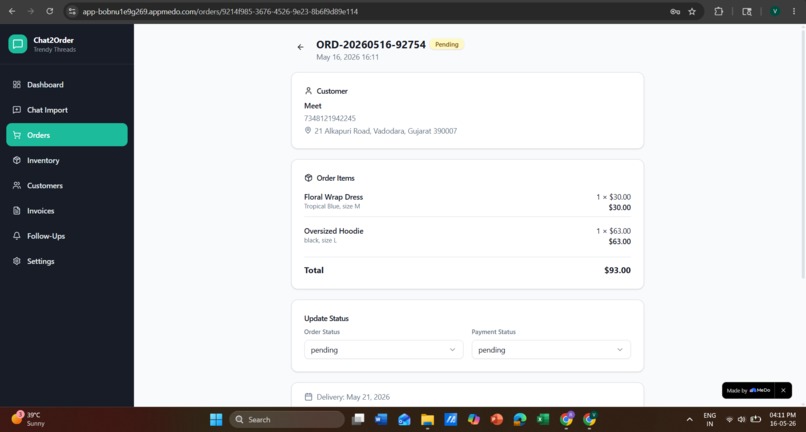Click the browser back button
806x432 pixels.
click(x=12, y=11)
